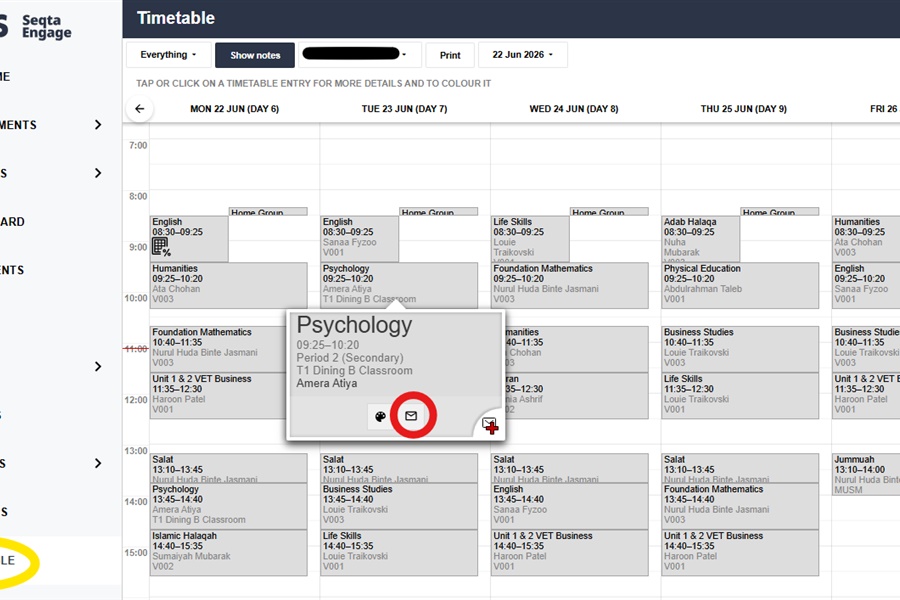
Task: Open Thursday Foundation Mathematics 13:45 entry
Action: click(x=740, y=506)
